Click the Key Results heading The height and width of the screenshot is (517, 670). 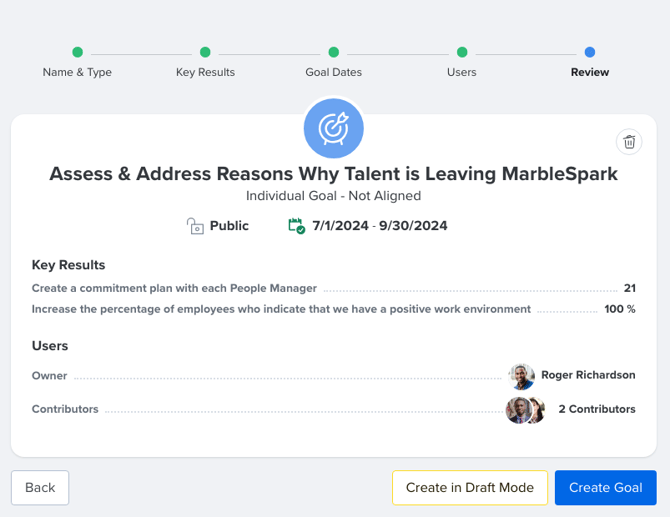coord(68,265)
